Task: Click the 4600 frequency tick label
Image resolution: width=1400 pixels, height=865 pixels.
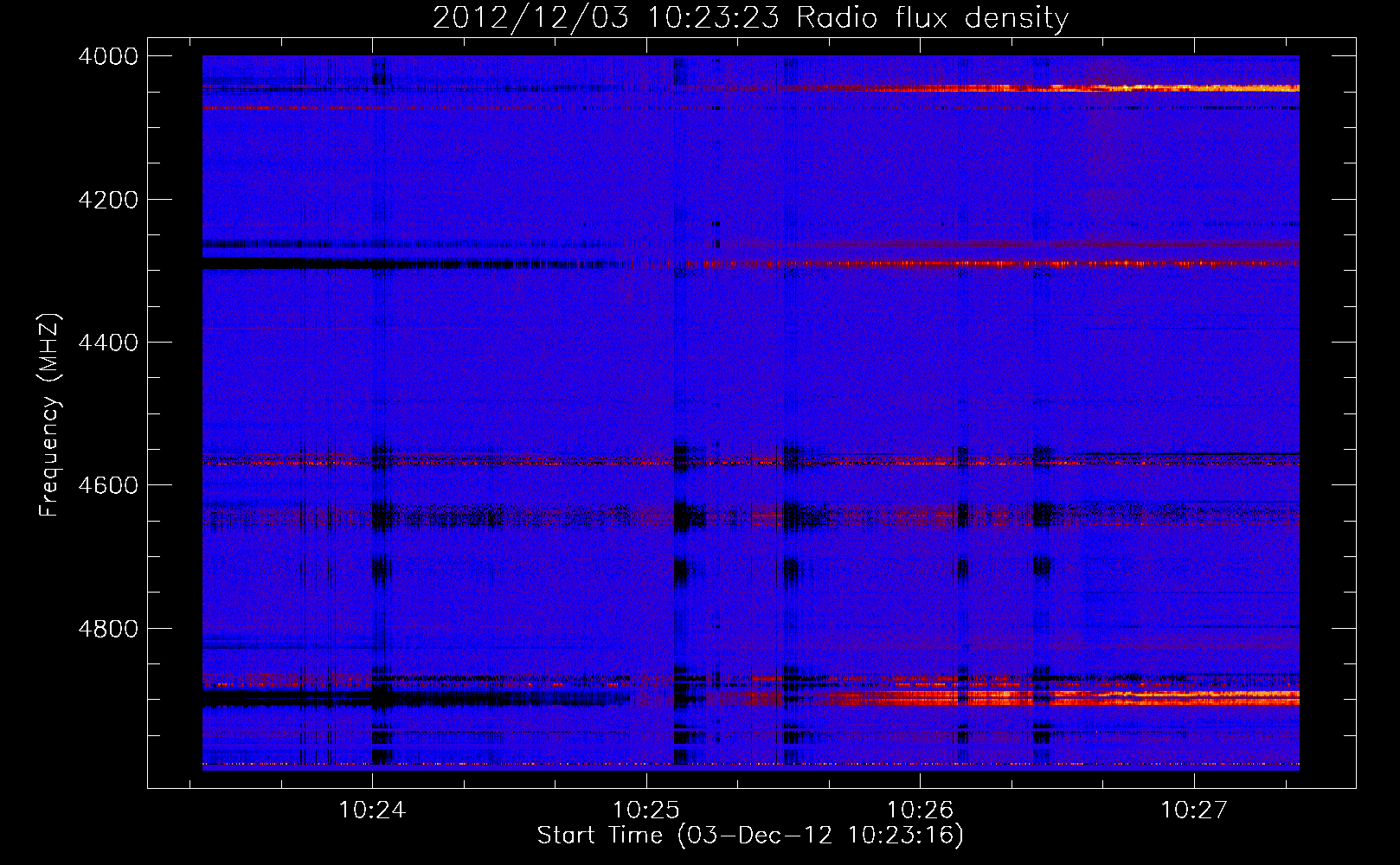Action: 108,485
